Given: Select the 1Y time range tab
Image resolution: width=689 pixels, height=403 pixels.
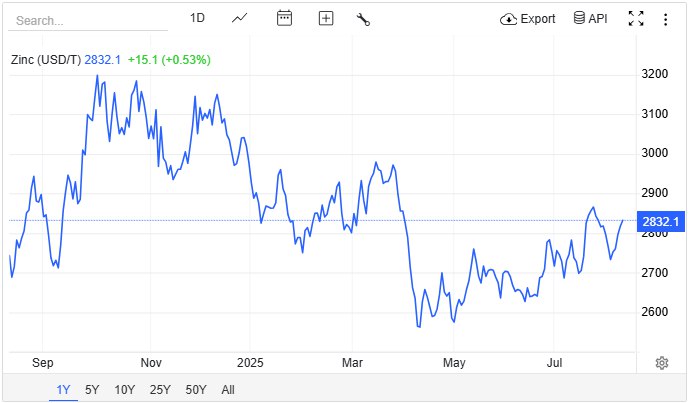Looking at the screenshot, I should pos(63,390).
